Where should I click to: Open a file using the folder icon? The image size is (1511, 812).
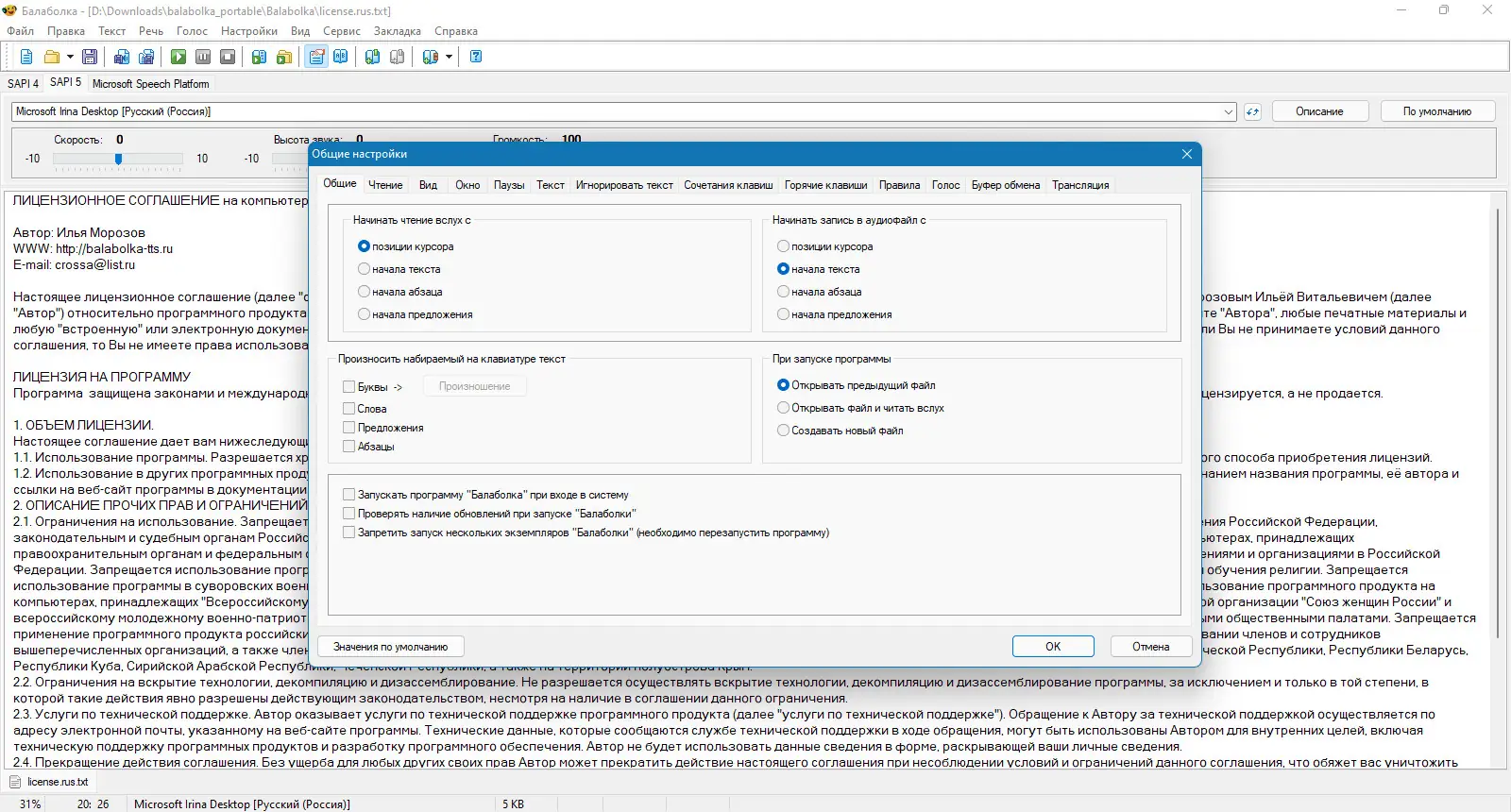tap(52, 57)
